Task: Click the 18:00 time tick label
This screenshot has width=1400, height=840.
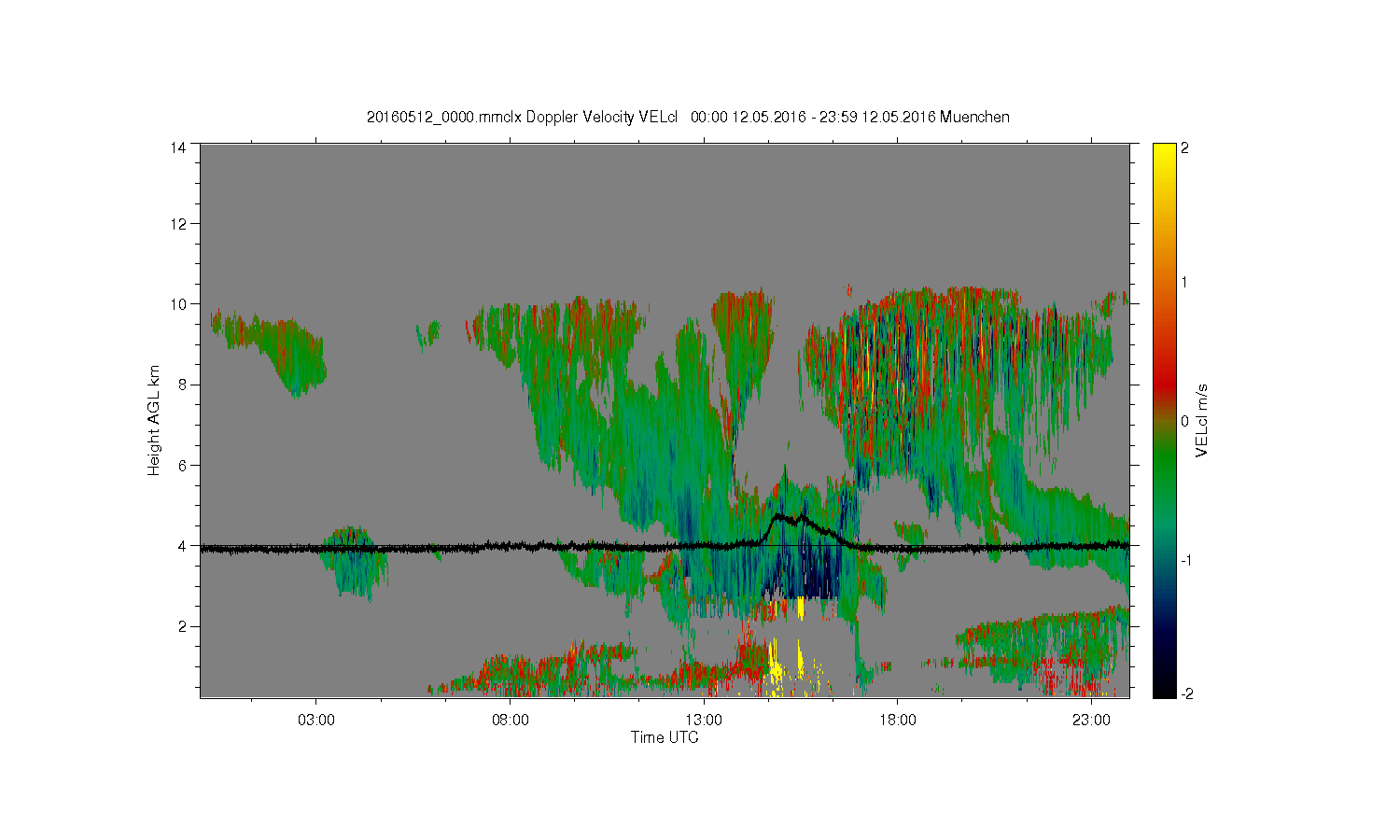Action: (898, 720)
